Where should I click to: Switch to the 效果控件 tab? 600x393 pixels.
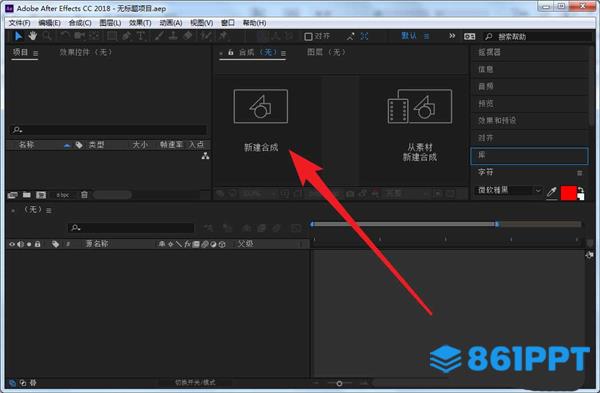tap(86, 52)
